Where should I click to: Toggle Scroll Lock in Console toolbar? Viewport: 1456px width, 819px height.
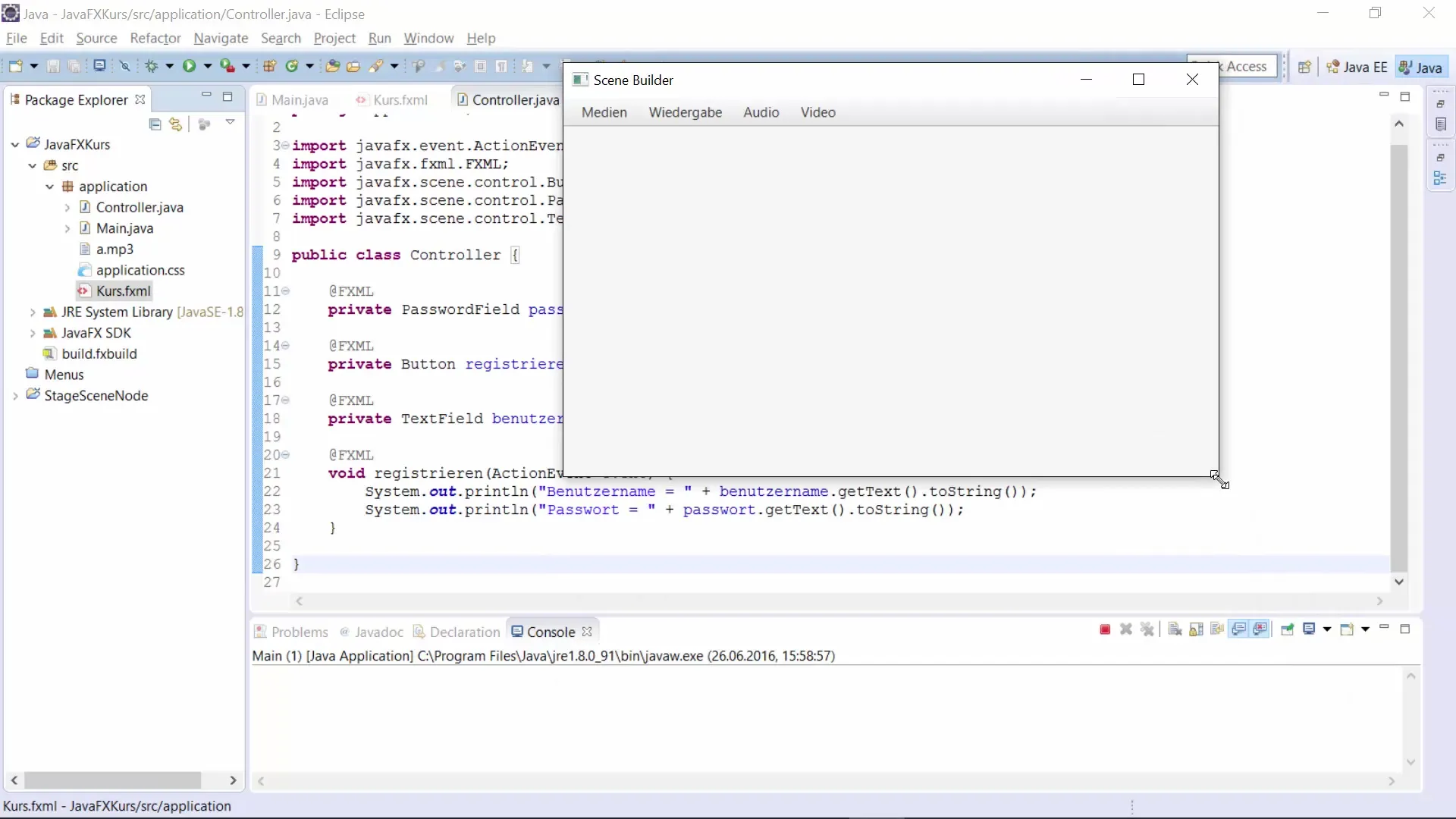1196,629
